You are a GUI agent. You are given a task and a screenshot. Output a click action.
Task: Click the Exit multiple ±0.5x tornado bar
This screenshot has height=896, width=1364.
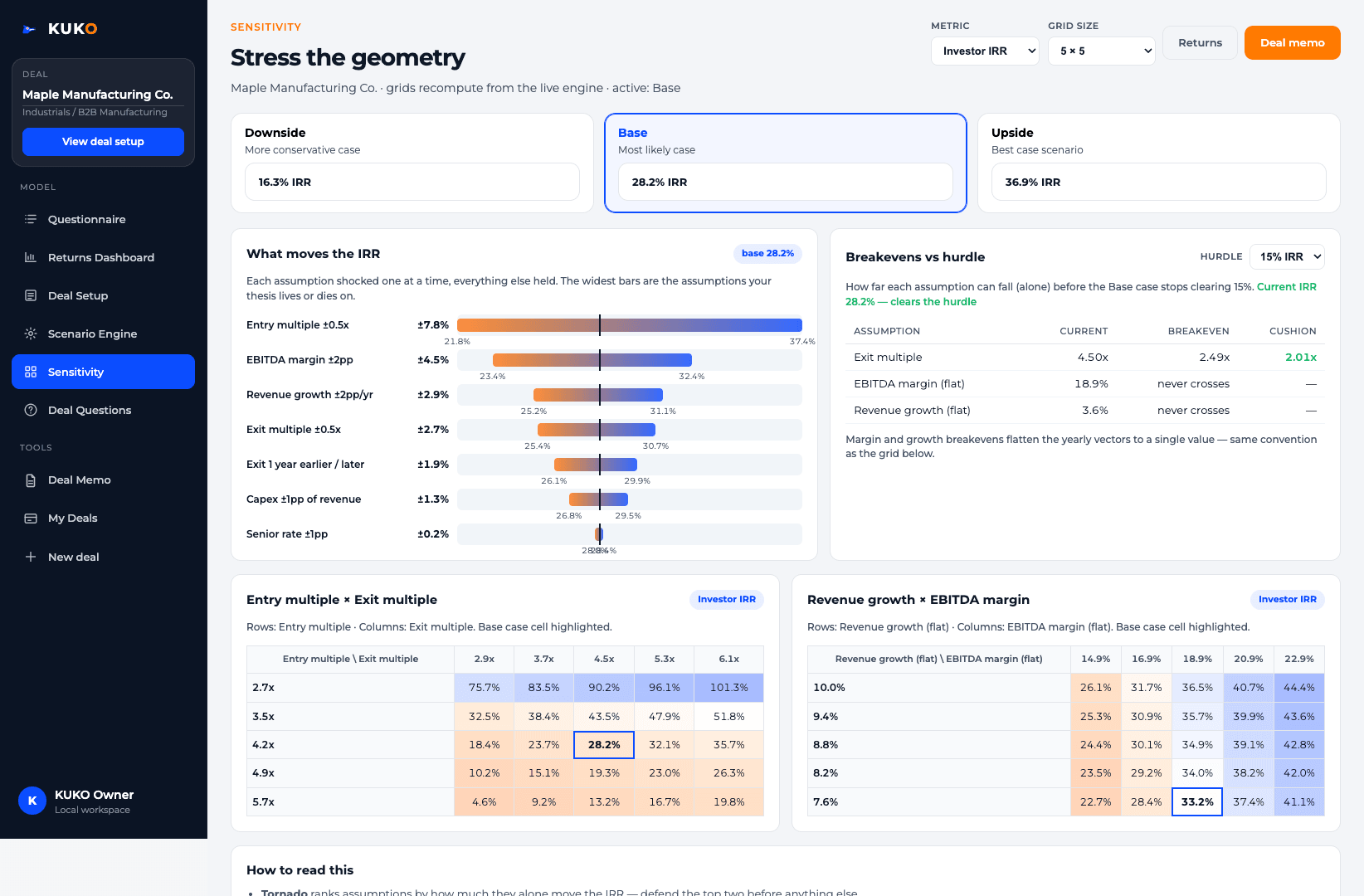[597, 430]
